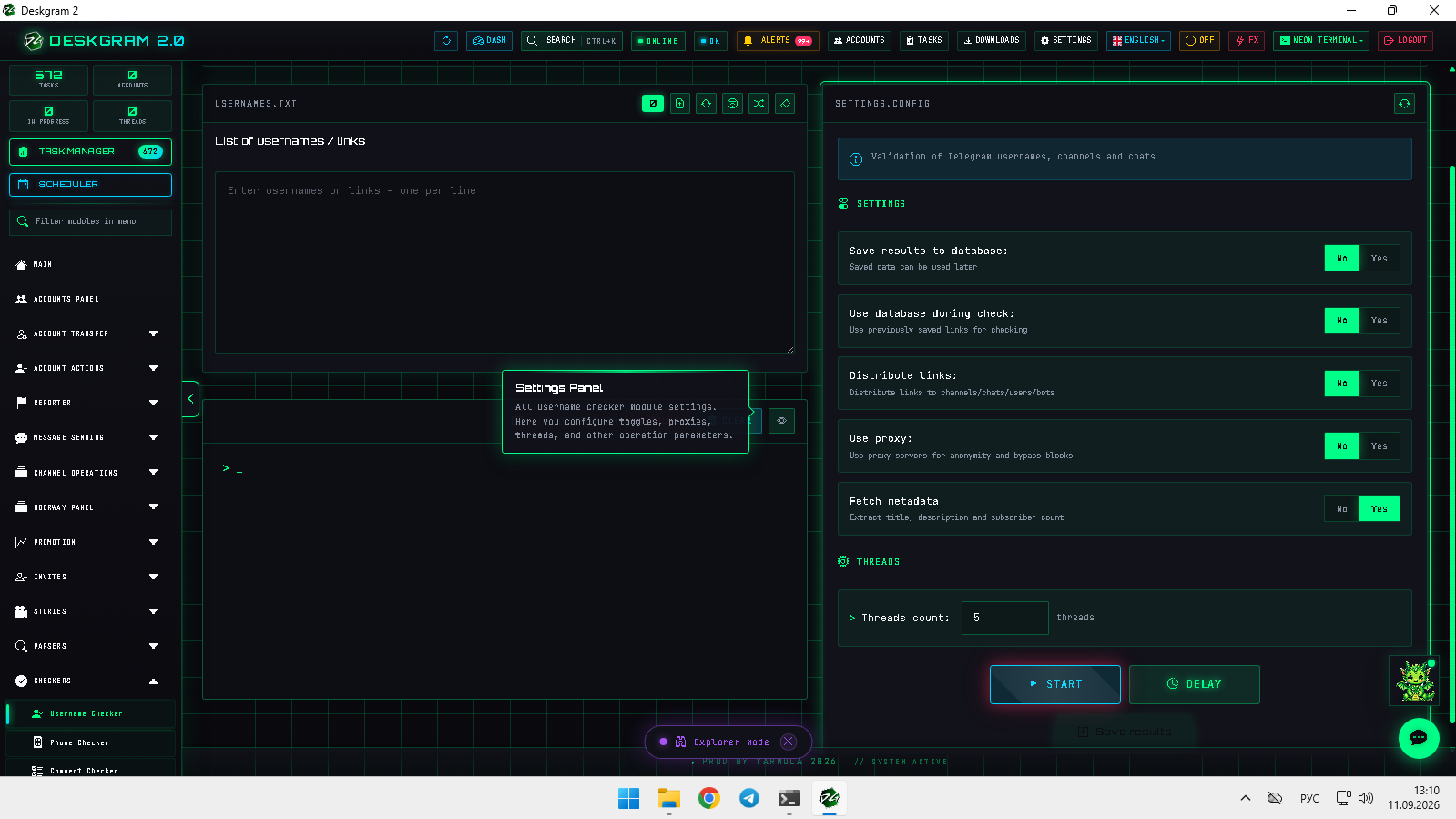Click the eye icon above the console

(x=781, y=421)
